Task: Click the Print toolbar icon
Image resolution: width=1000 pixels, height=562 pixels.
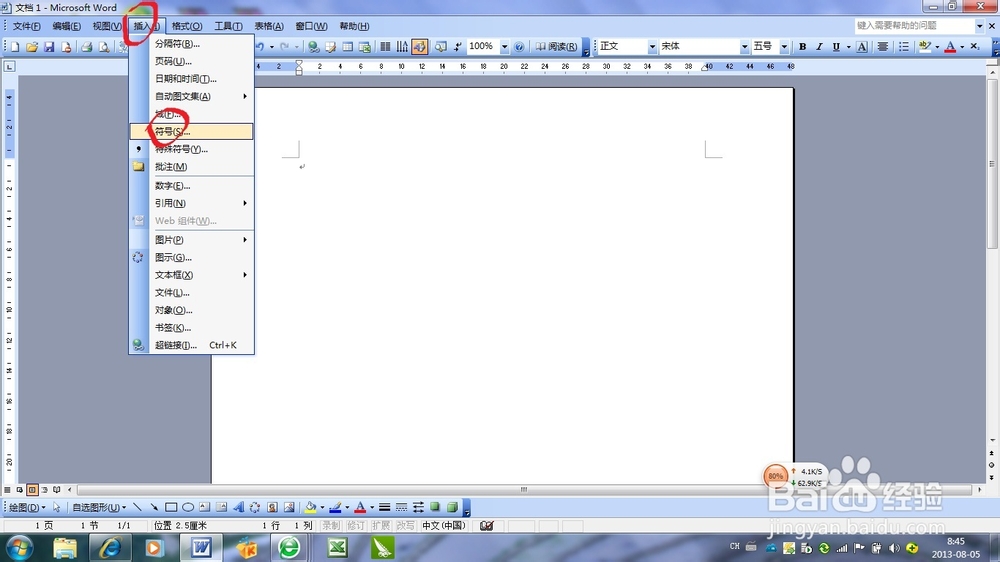Action: point(87,47)
